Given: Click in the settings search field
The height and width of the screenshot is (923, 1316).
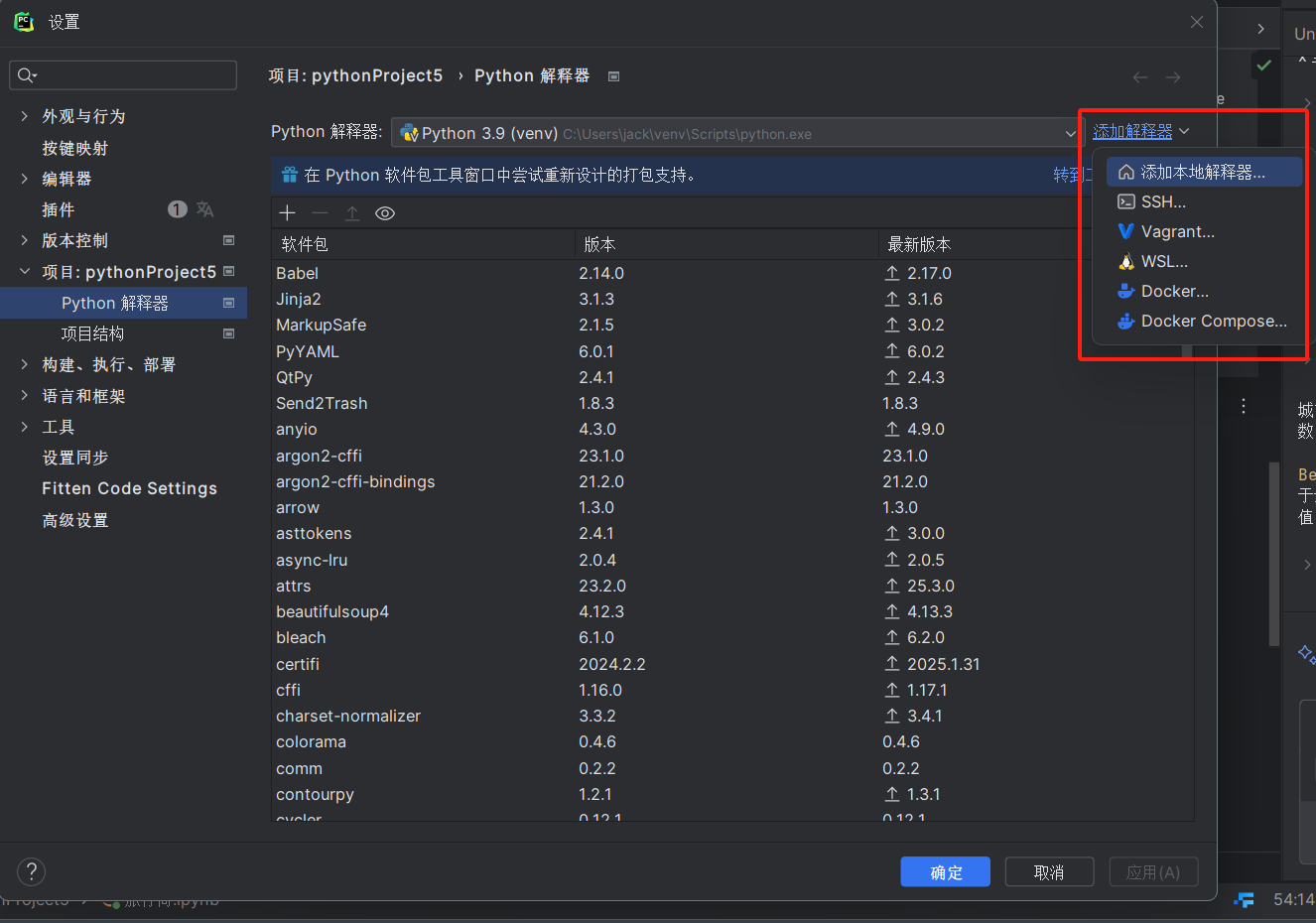Looking at the screenshot, I should tap(123, 75).
